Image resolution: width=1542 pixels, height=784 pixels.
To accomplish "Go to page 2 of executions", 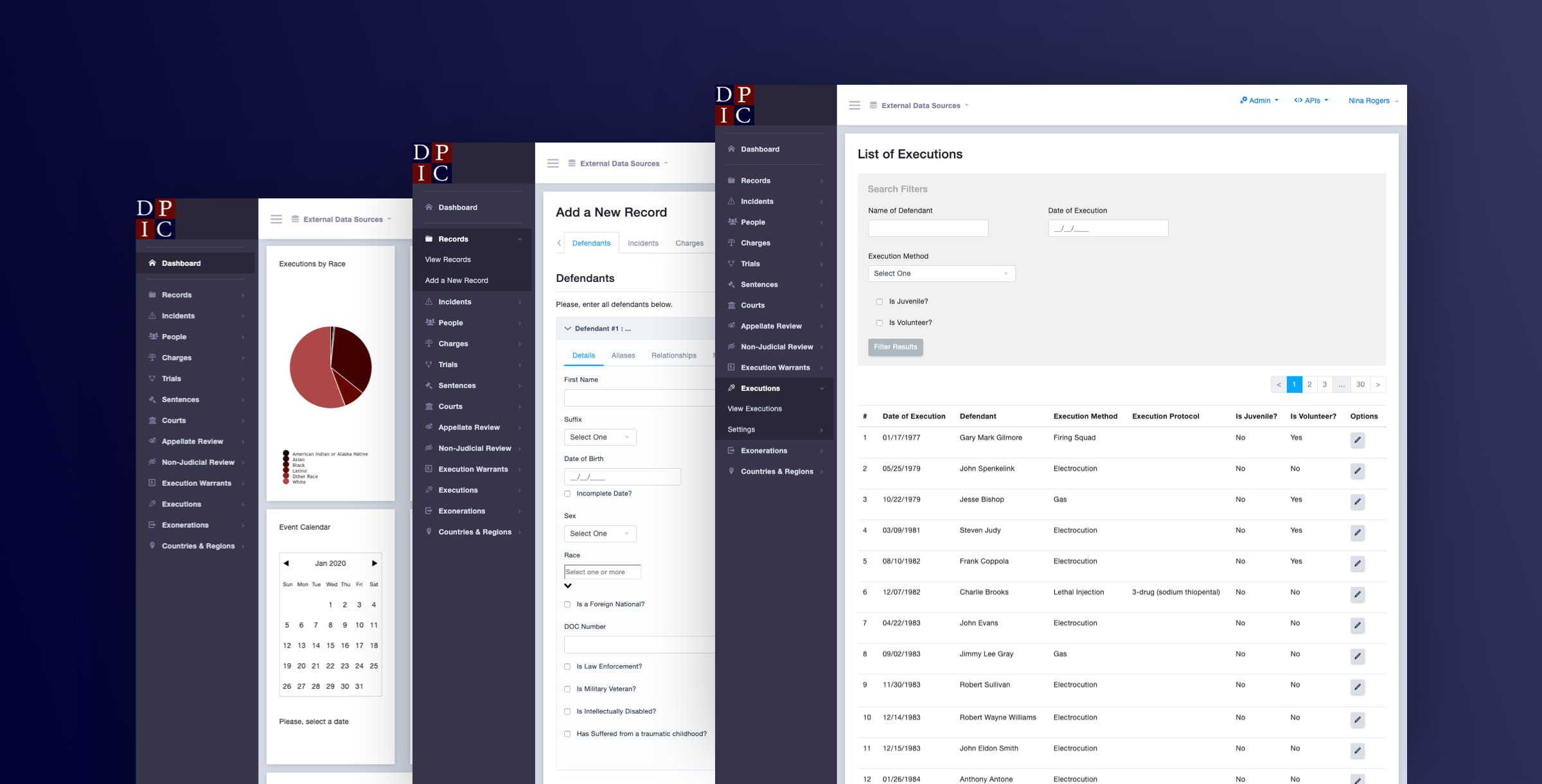I will click(1309, 385).
